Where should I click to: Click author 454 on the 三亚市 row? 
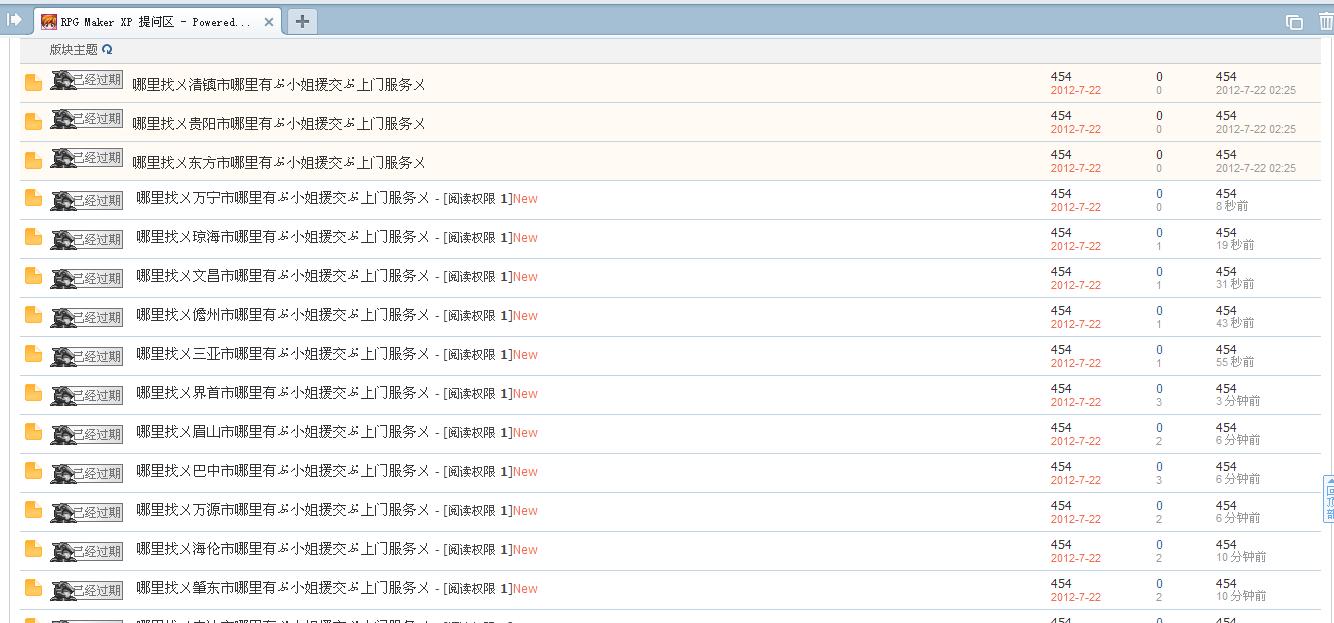(x=1061, y=350)
